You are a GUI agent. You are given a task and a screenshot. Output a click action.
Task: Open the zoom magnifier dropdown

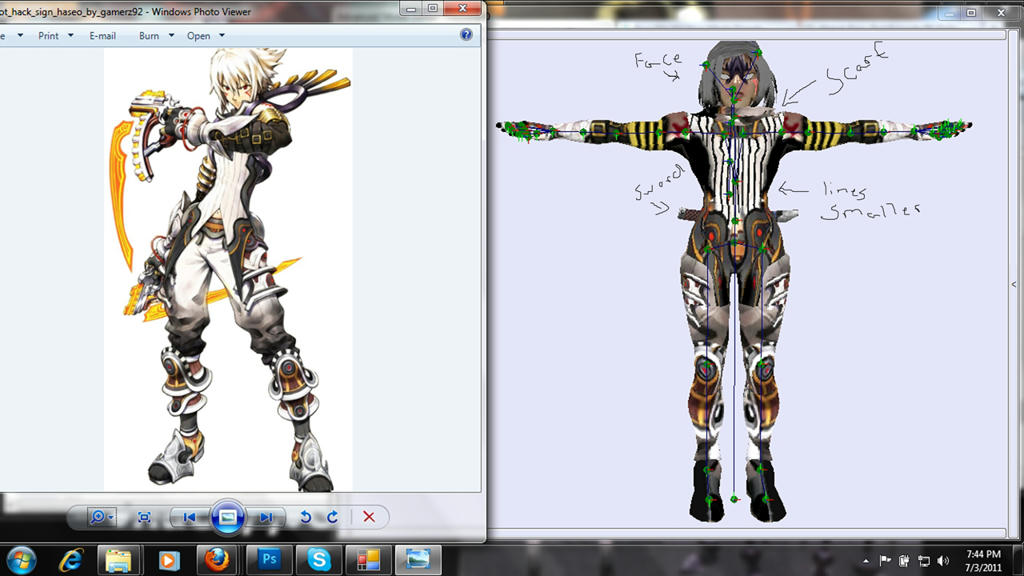point(101,517)
